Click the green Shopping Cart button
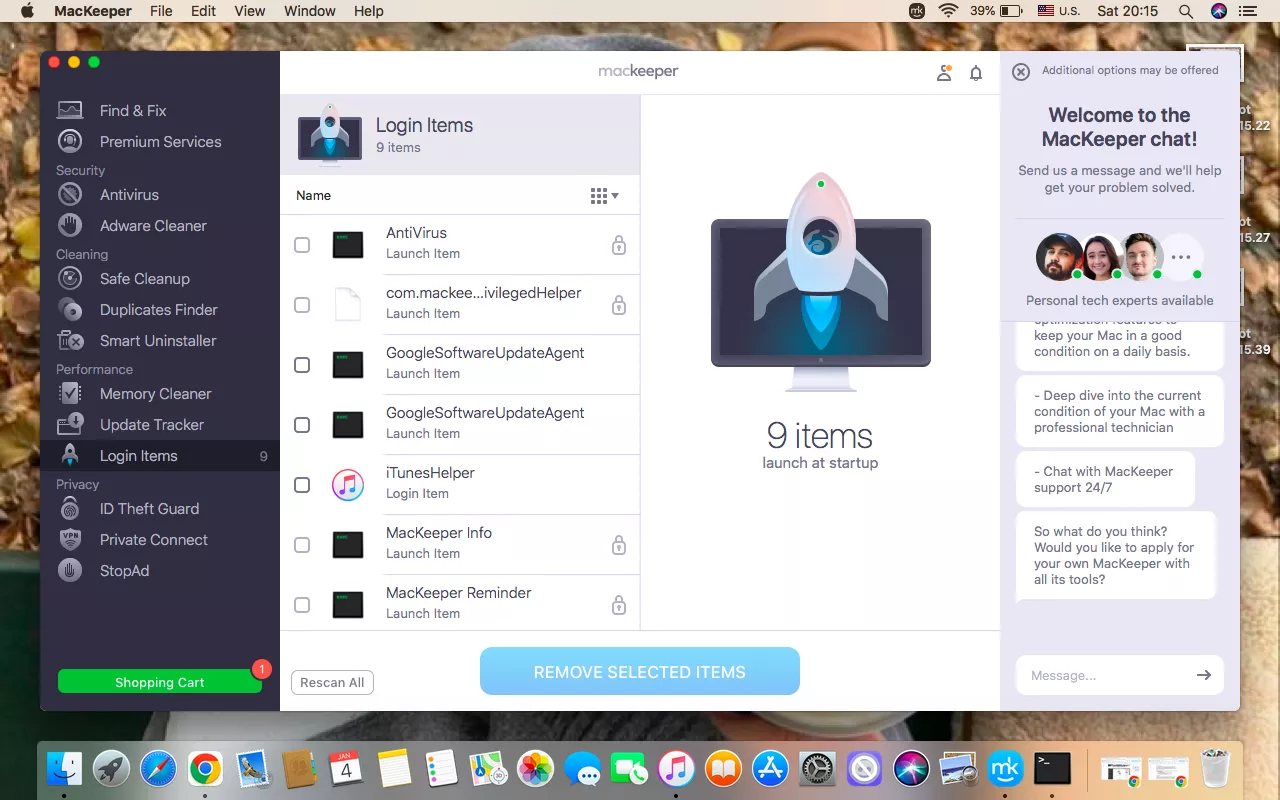Viewport: 1280px width, 800px height. (159, 682)
